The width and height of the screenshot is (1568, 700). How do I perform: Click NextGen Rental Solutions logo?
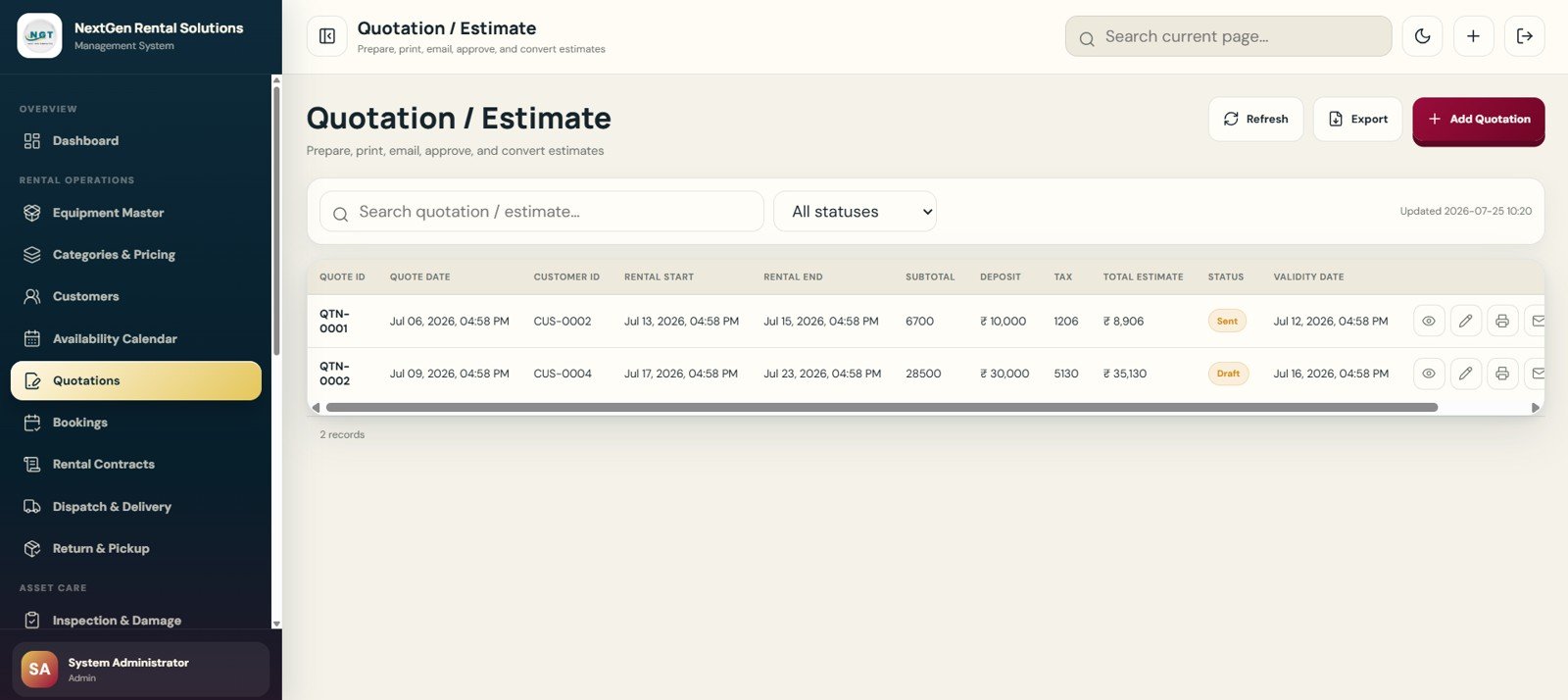tap(40, 36)
